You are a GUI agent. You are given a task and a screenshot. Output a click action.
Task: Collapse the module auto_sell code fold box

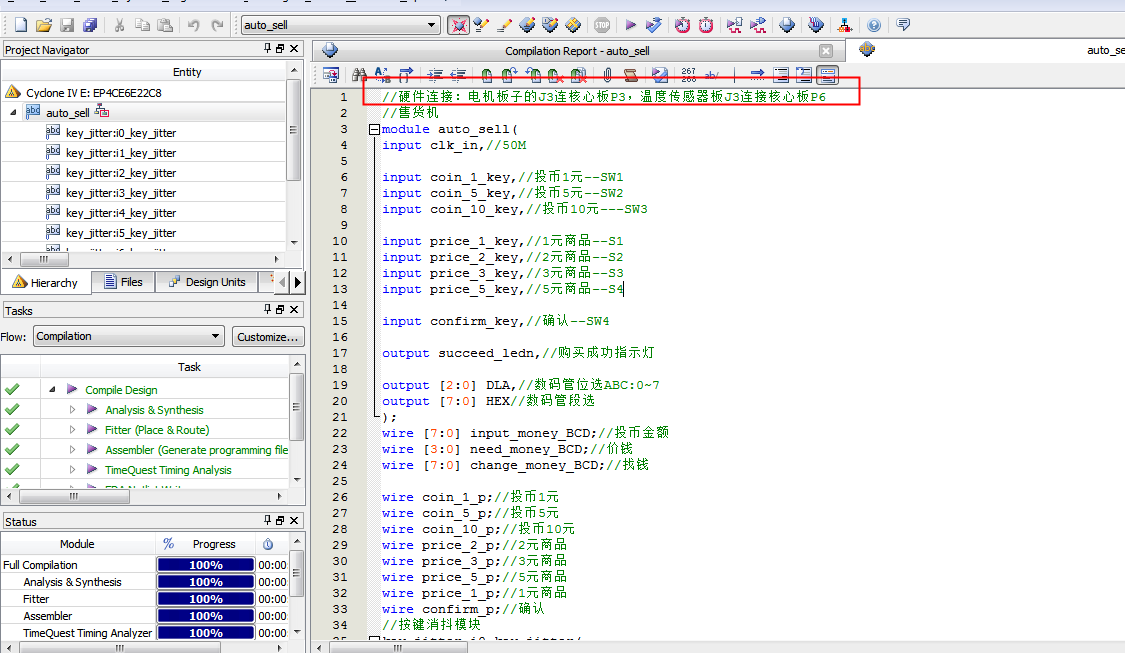tap(374, 129)
